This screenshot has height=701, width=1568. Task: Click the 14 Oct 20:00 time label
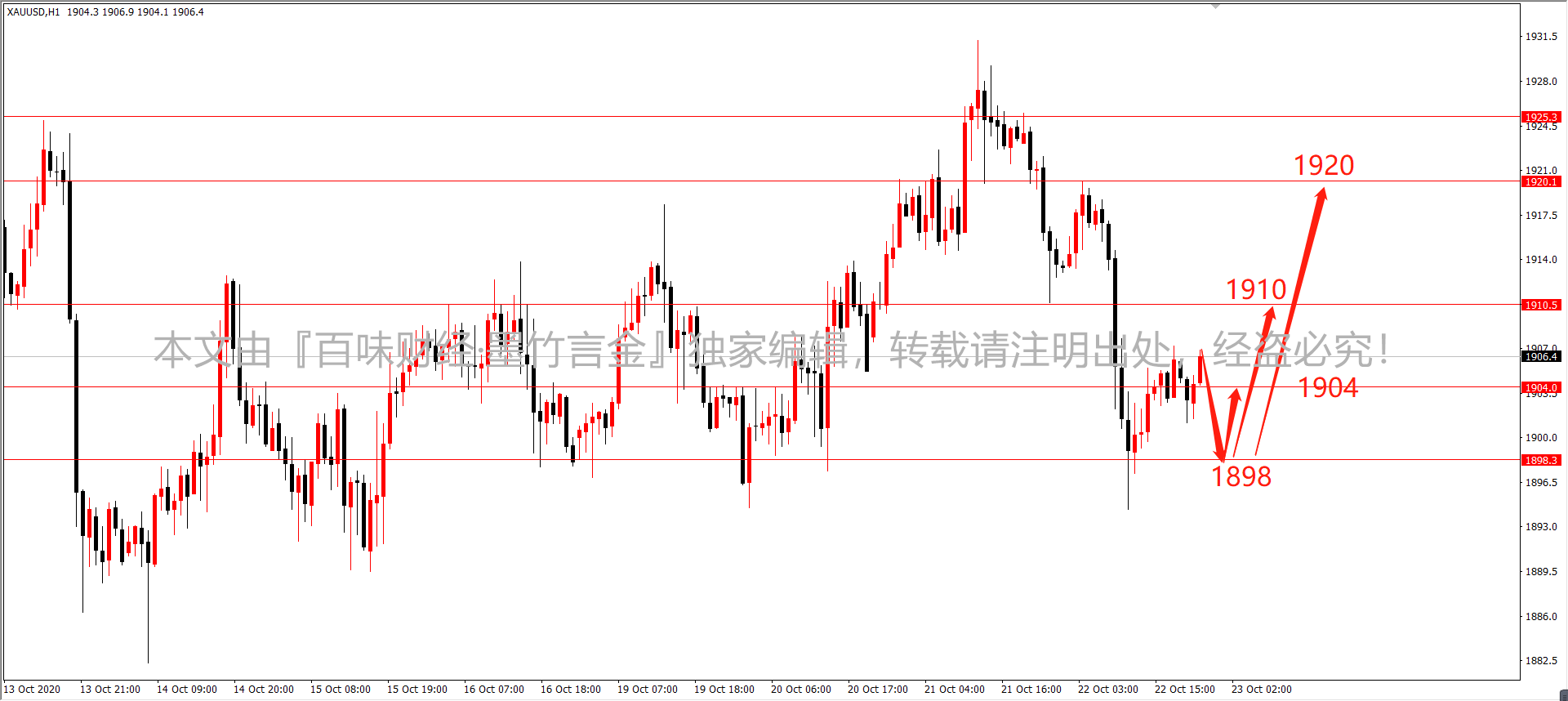264,690
